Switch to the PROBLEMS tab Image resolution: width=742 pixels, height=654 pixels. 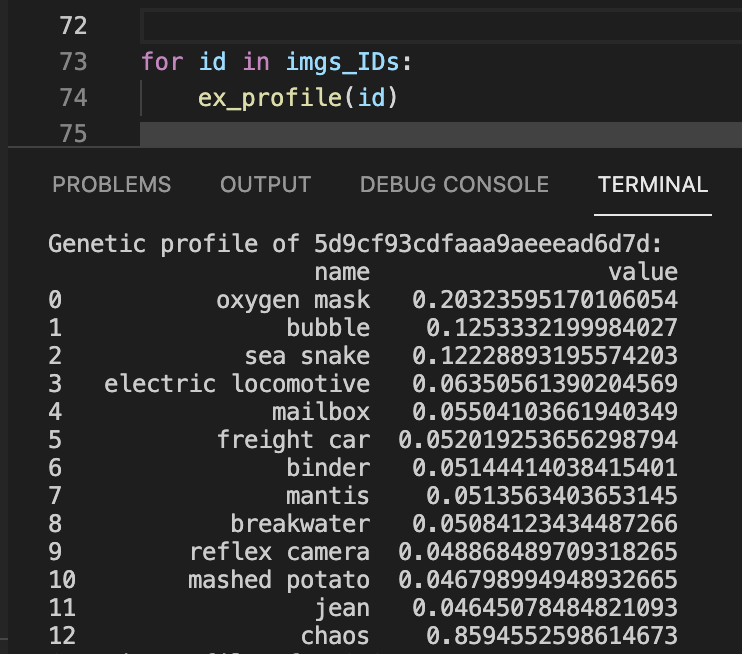pos(112,185)
